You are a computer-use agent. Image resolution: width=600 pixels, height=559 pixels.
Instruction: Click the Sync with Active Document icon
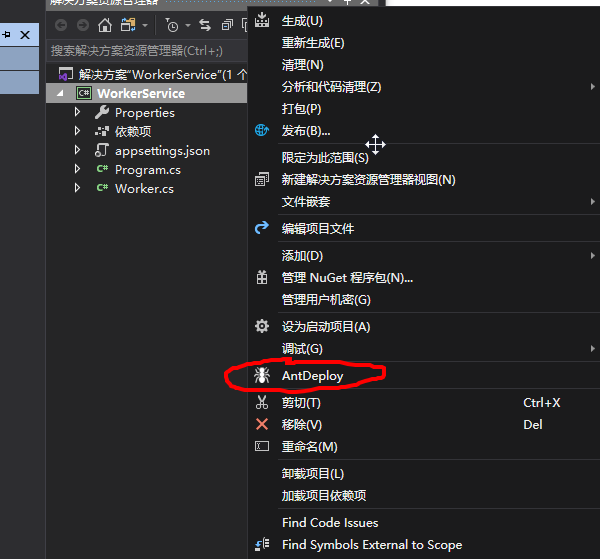[205, 25]
